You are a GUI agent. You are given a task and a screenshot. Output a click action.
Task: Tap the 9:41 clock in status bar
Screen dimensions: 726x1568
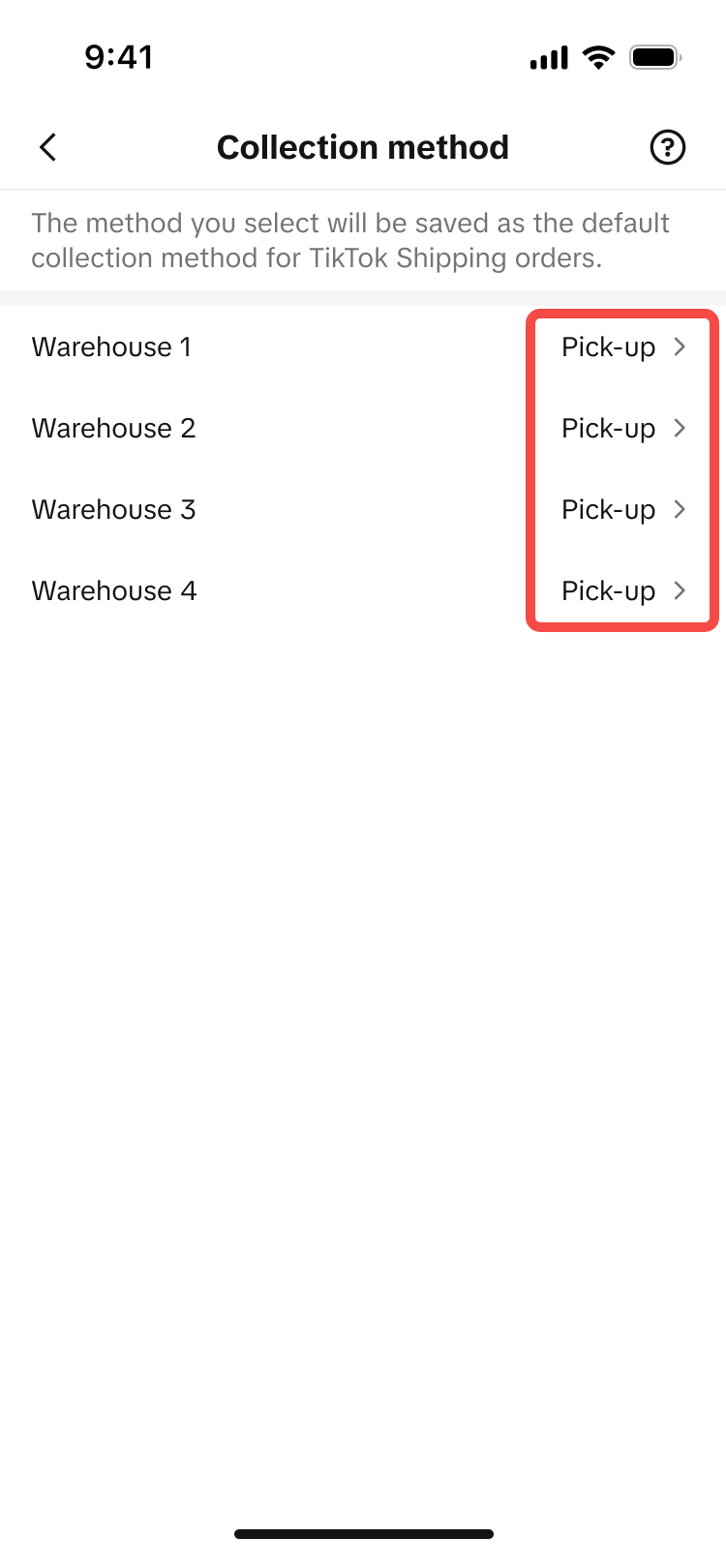coord(118,57)
